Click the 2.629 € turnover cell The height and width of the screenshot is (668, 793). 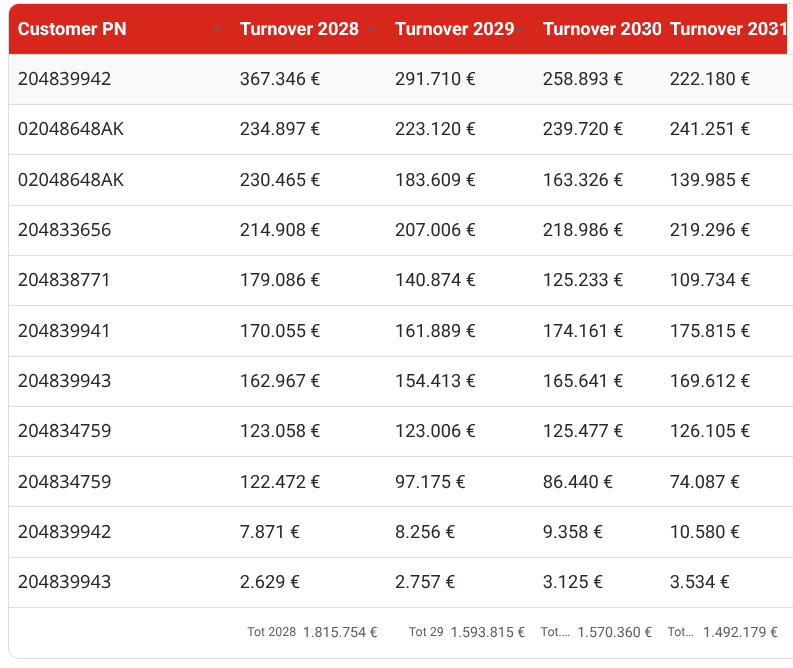[x=270, y=582]
